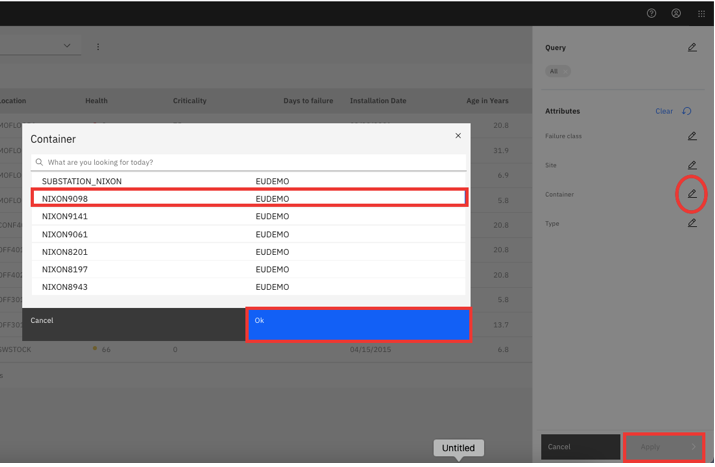Sort by Installation Date column header
The width and height of the screenshot is (715, 467).
click(378, 101)
